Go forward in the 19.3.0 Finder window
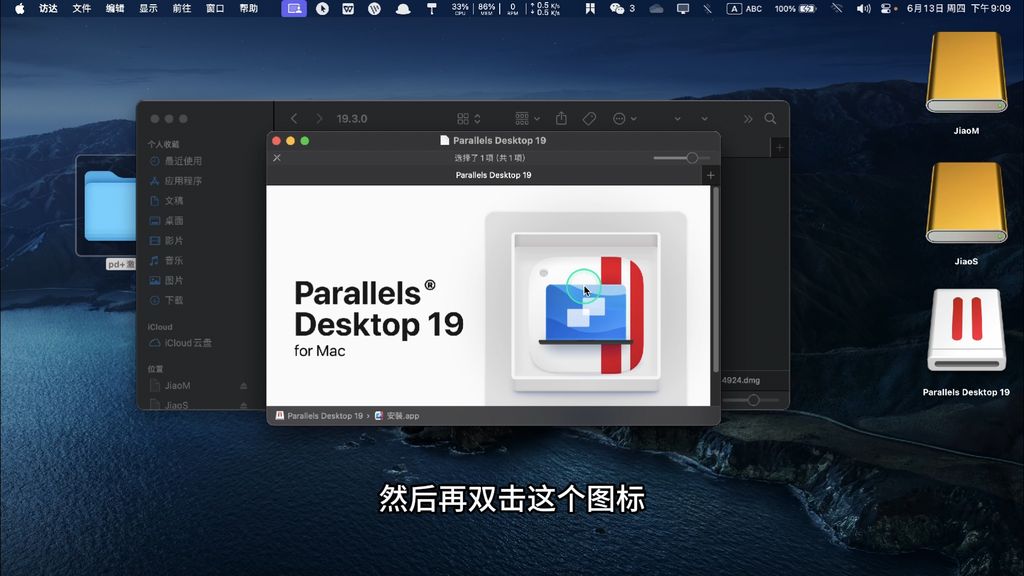Viewport: 1024px width, 576px height. point(319,118)
